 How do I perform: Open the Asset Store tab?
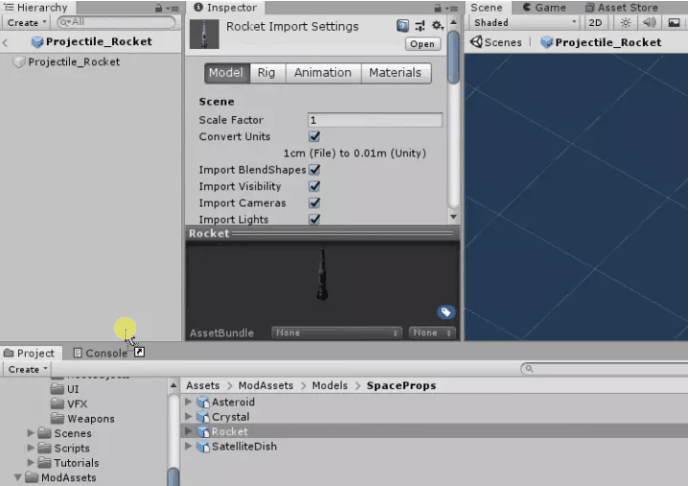(622, 7)
